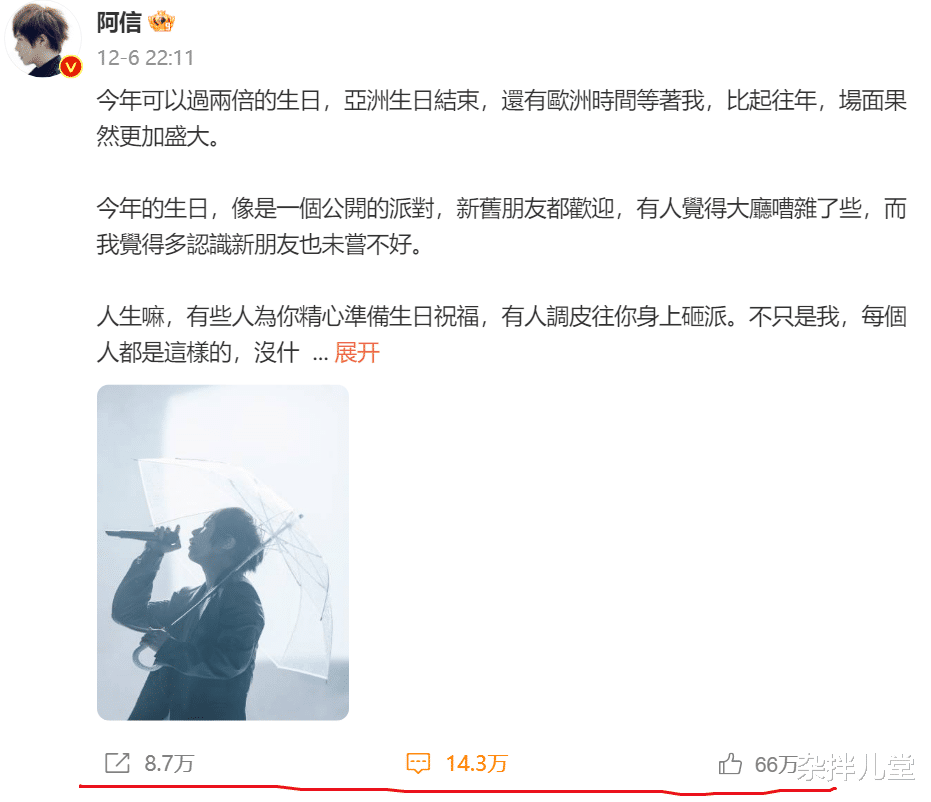Click the first paragraph starting 今年可以過兩倍的生日
The width and height of the screenshot is (931, 802).
click(x=502, y=118)
